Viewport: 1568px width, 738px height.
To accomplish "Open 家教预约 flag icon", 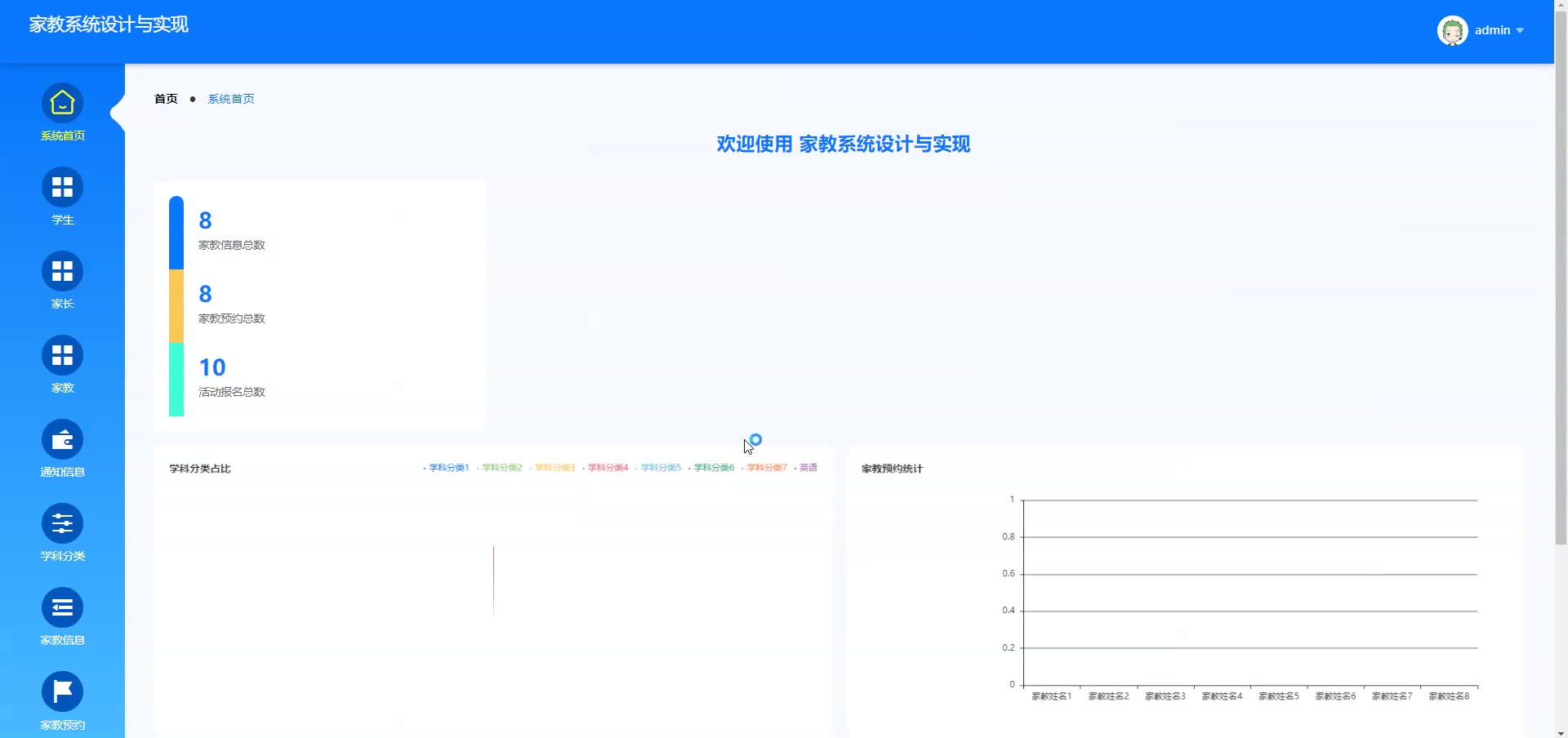I will pos(62,692).
